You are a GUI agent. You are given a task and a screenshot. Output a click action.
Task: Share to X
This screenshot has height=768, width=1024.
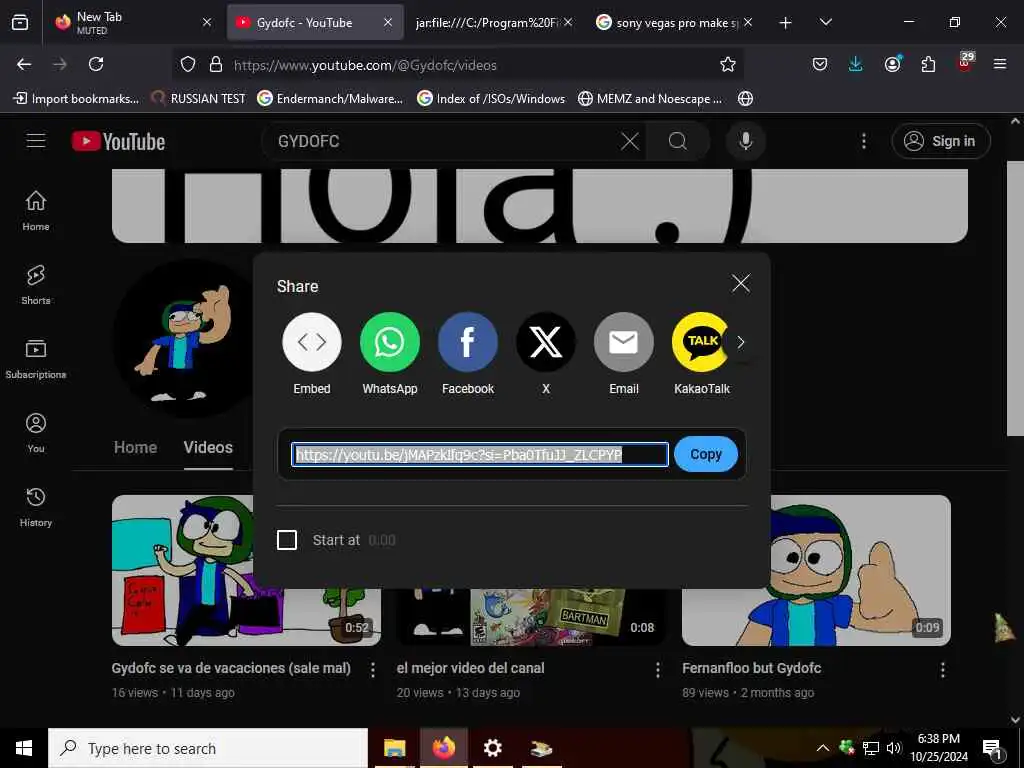[x=546, y=342]
